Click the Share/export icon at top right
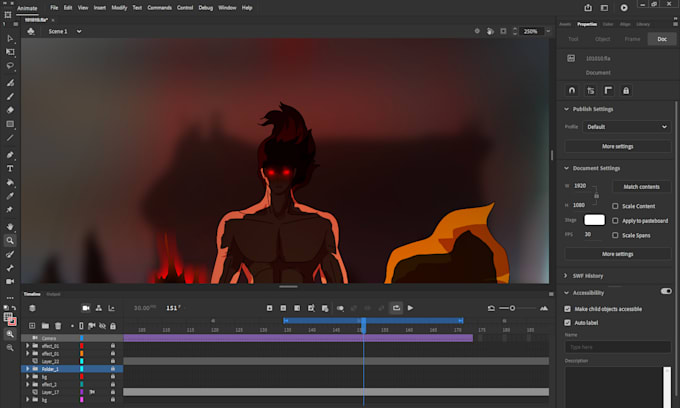Viewport: 680px width, 408px height. coord(588,8)
